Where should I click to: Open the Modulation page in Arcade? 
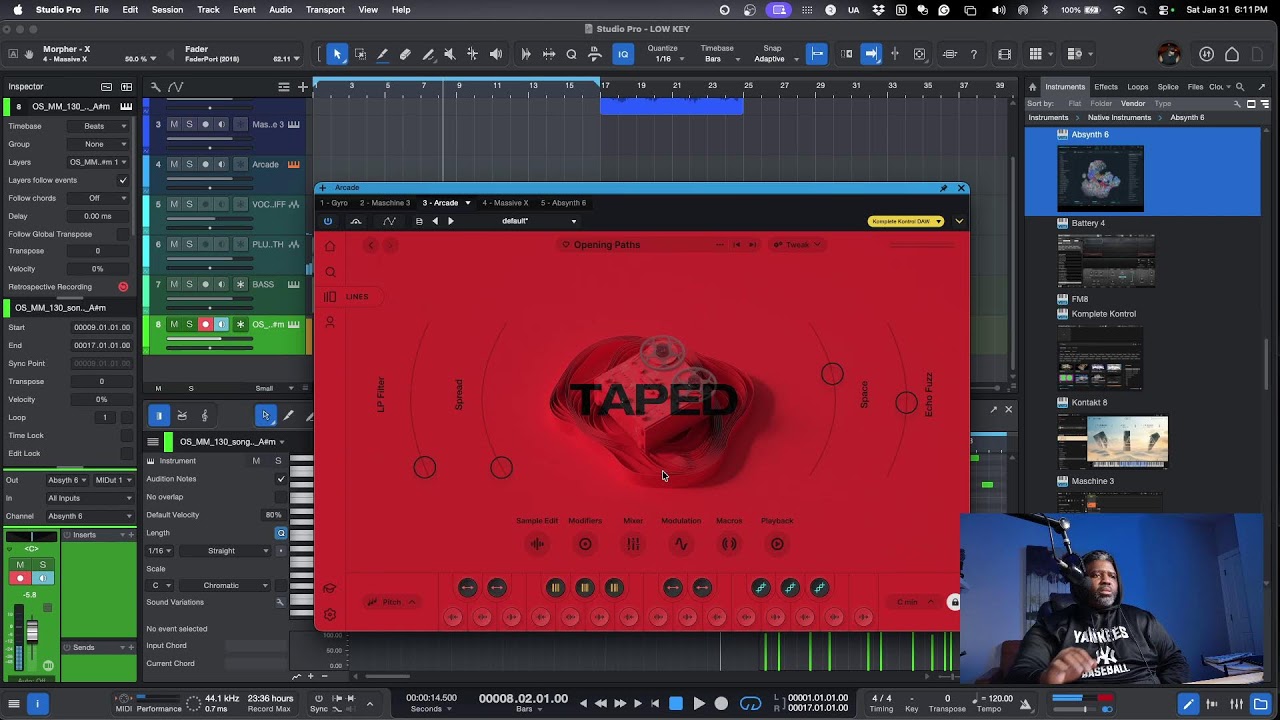pyautogui.click(x=681, y=544)
